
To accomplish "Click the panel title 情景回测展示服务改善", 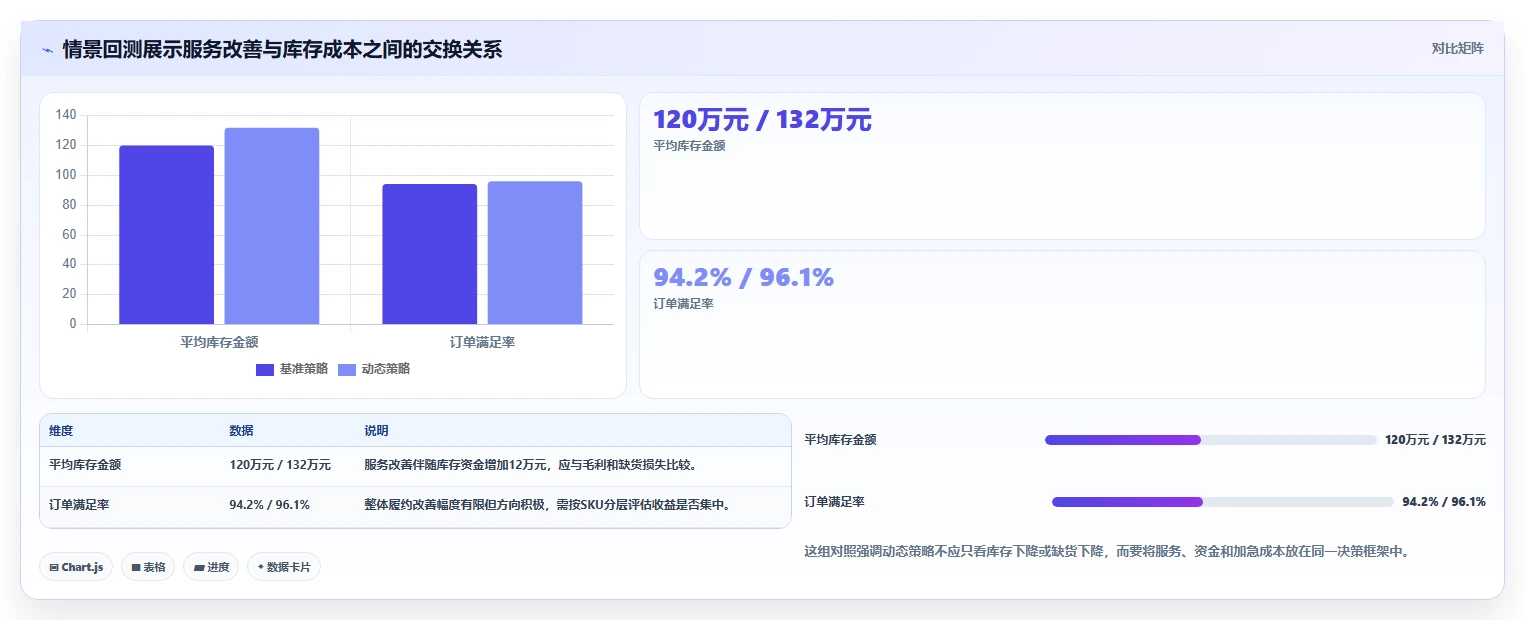I will click(282, 49).
